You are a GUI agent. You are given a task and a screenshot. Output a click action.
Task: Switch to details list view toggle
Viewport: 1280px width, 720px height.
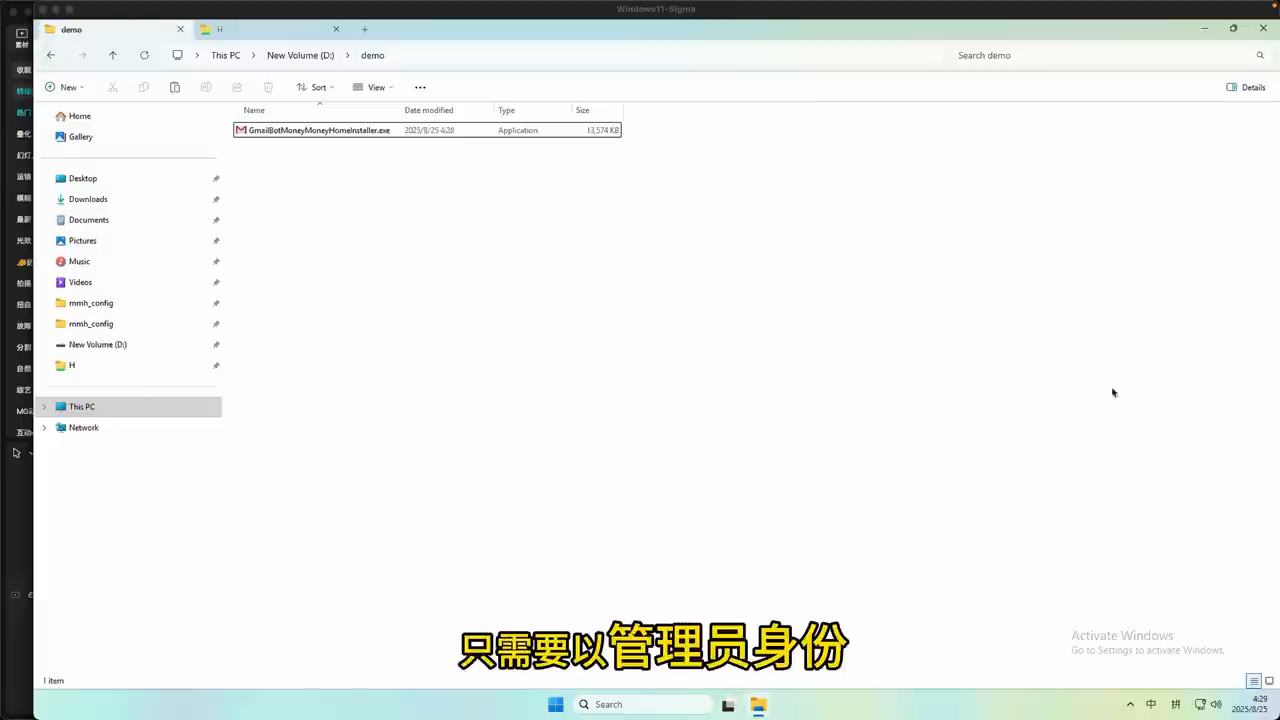1253,681
